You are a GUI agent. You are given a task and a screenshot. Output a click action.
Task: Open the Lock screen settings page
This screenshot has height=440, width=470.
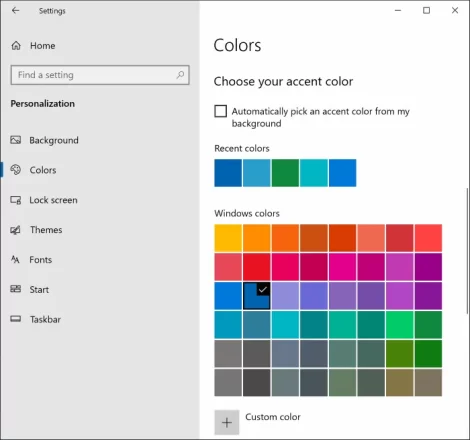[x=53, y=200]
